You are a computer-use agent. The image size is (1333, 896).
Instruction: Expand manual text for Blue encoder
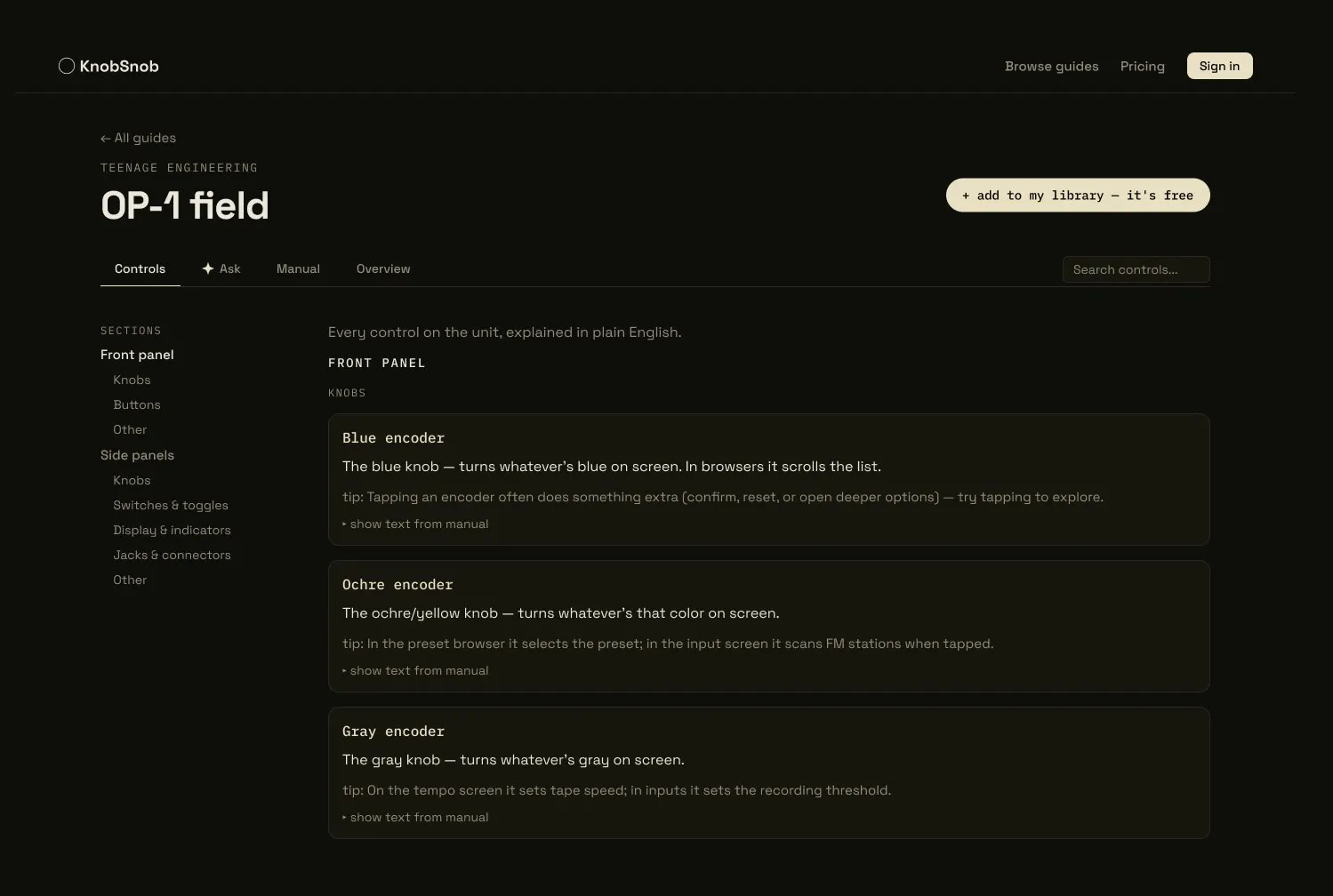click(415, 524)
